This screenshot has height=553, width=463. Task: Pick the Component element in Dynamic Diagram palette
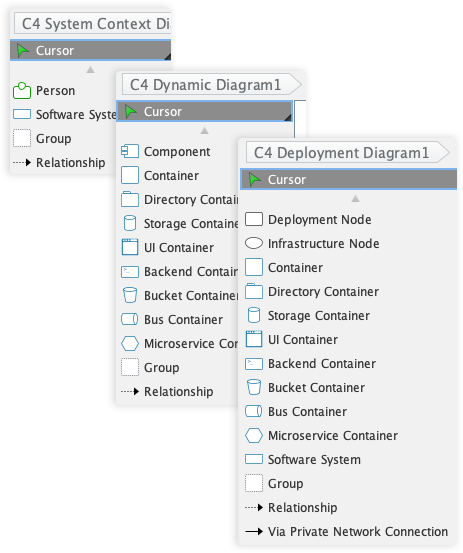[166, 152]
